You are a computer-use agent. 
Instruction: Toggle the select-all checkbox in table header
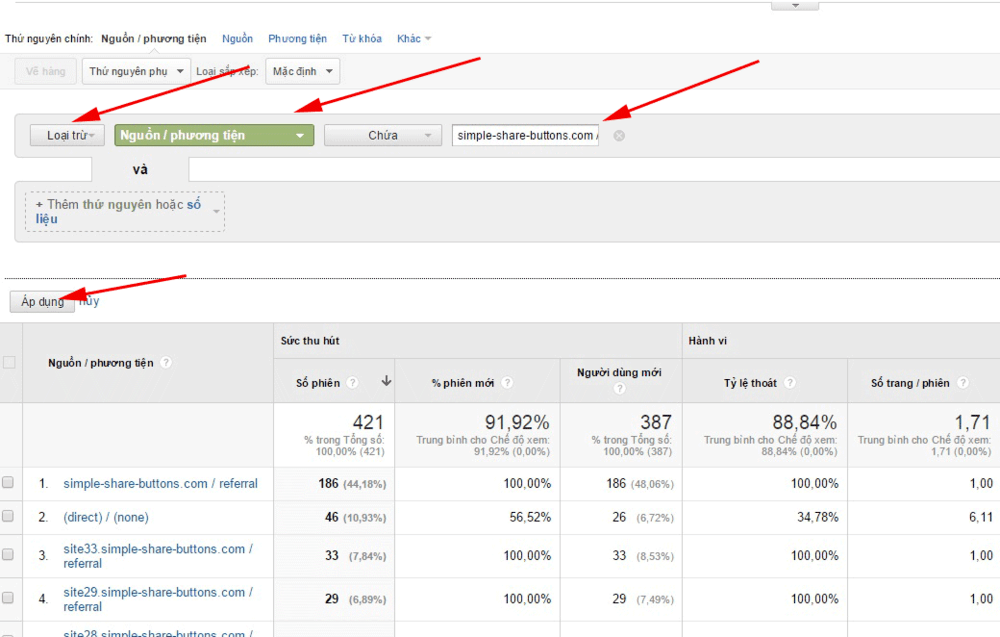(9, 362)
